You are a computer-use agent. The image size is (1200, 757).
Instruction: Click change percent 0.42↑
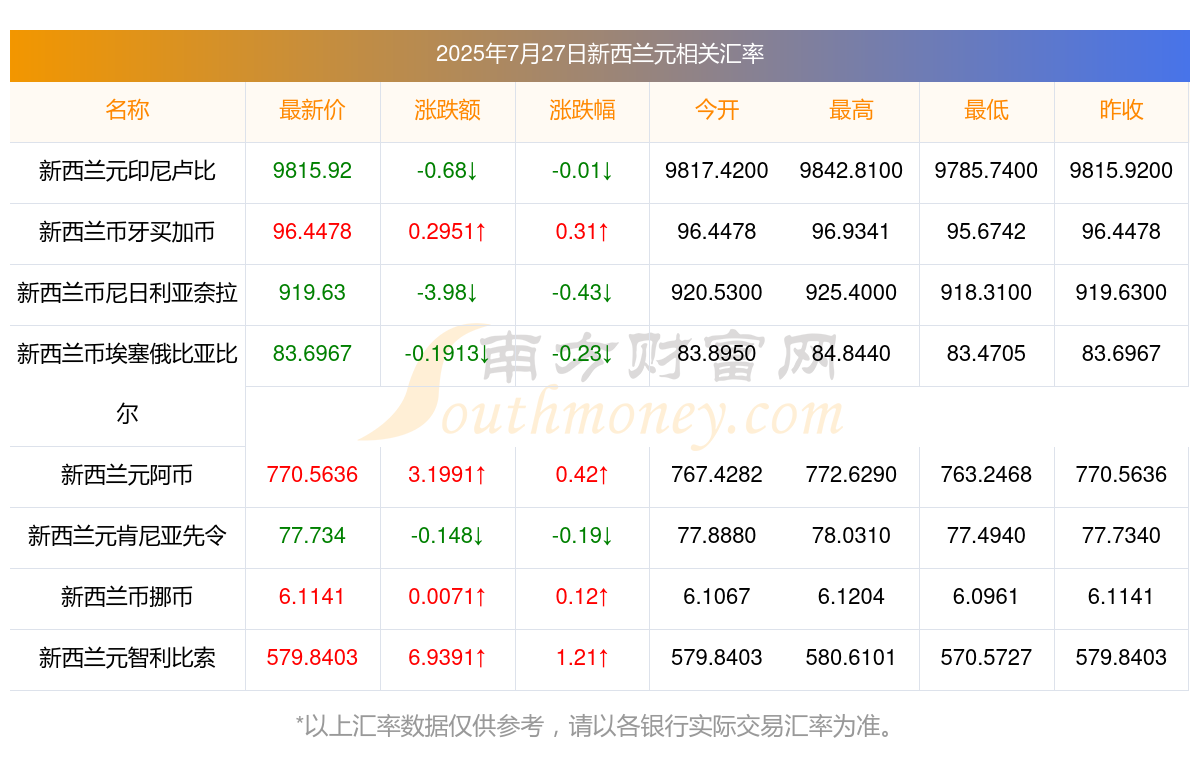point(582,475)
